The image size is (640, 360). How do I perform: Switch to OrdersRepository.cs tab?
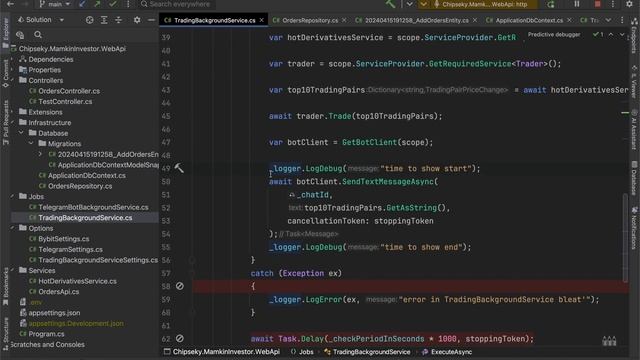tap(309, 20)
